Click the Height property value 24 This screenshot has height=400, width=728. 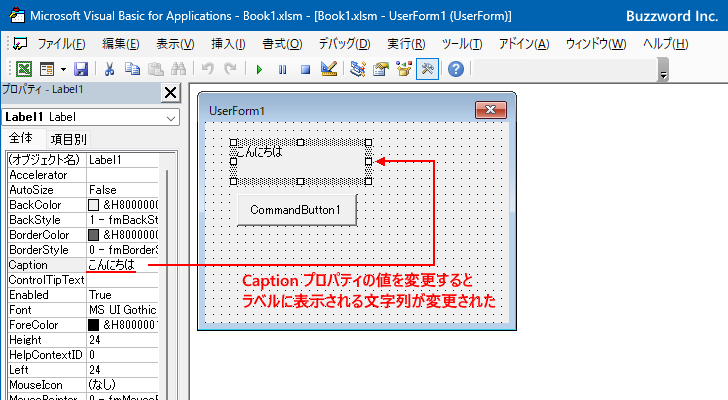pyautogui.click(x=123, y=340)
